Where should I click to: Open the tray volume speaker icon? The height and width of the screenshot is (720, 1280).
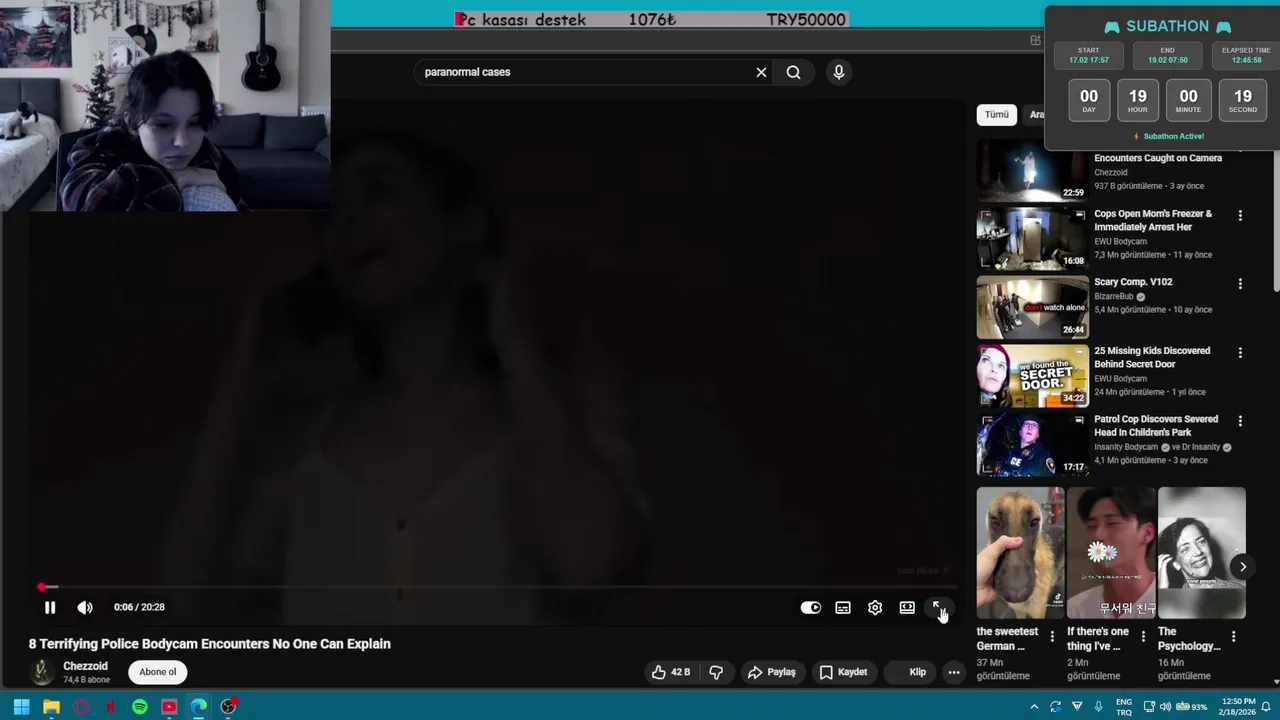tap(1165, 707)
